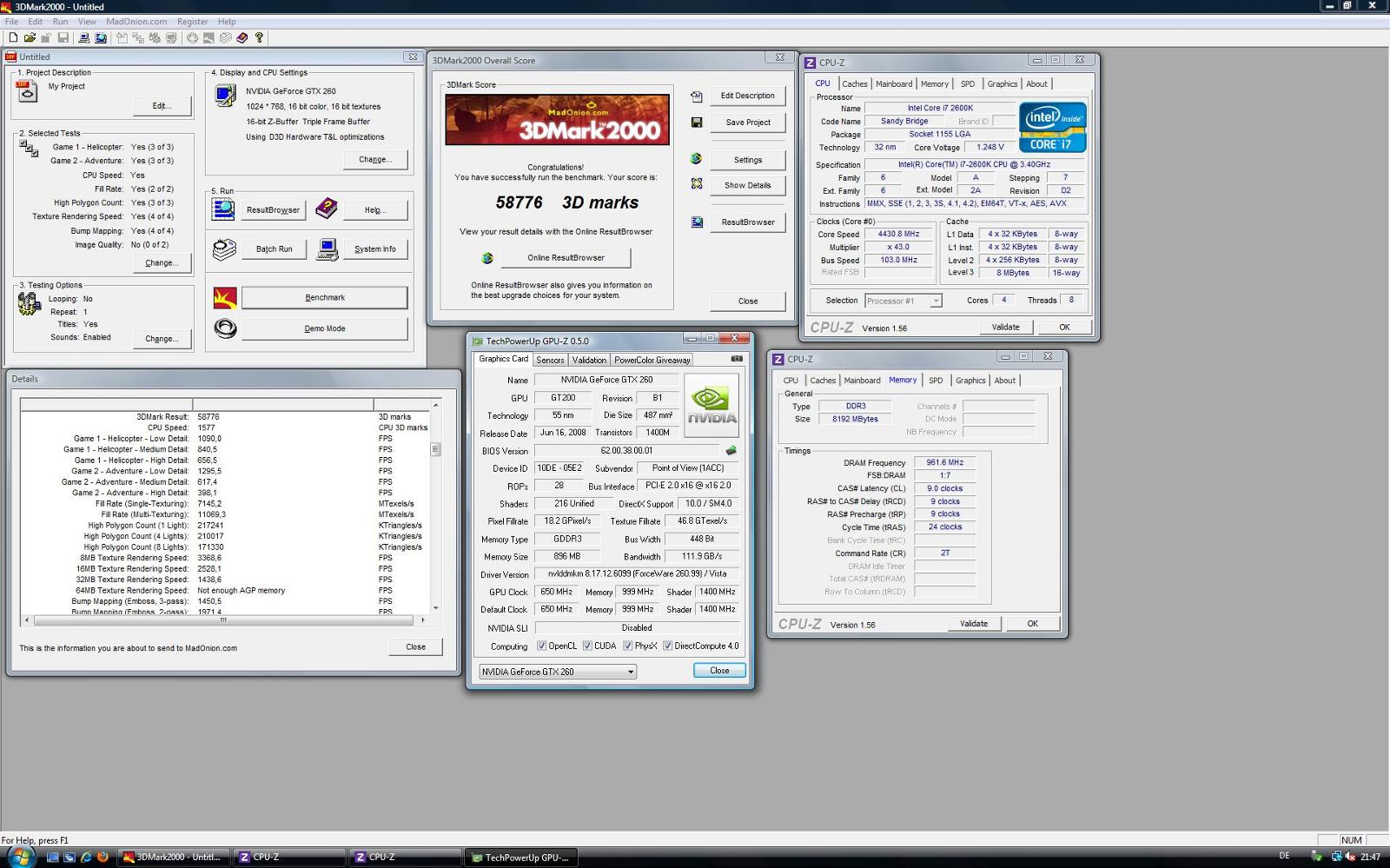Click the Batch Run stack icon
This screenshot has height=868, width=1390.
click(x=224, y=249)
